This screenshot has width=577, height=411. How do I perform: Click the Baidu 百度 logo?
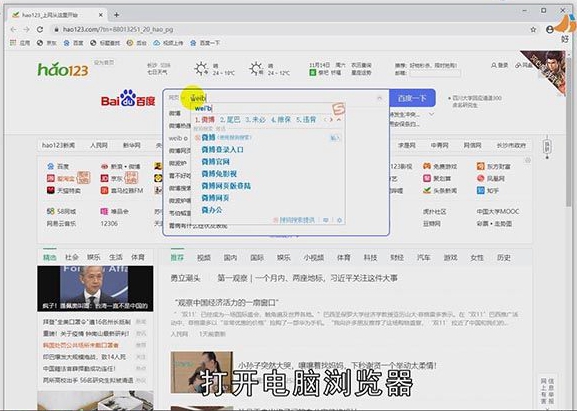[x=128, y=98]
